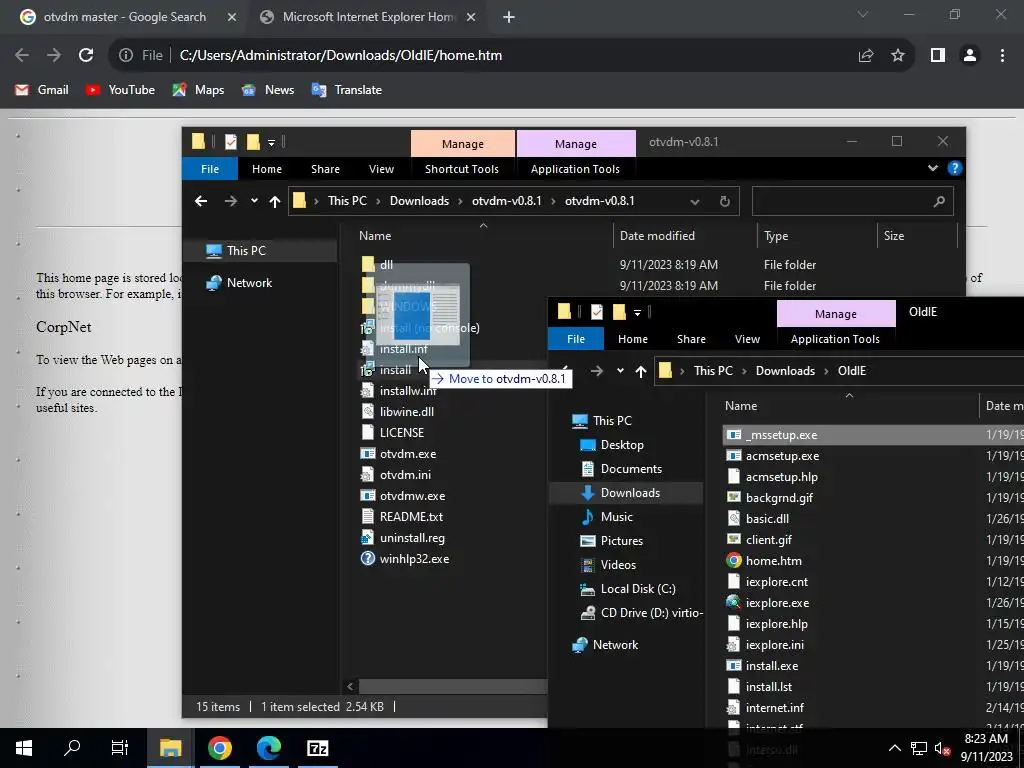Image resolution: width=1024 pixels, height=768 pixels.
Task: Open Home ribbon tab in OldIE window
Action: [x=633, y=339]
